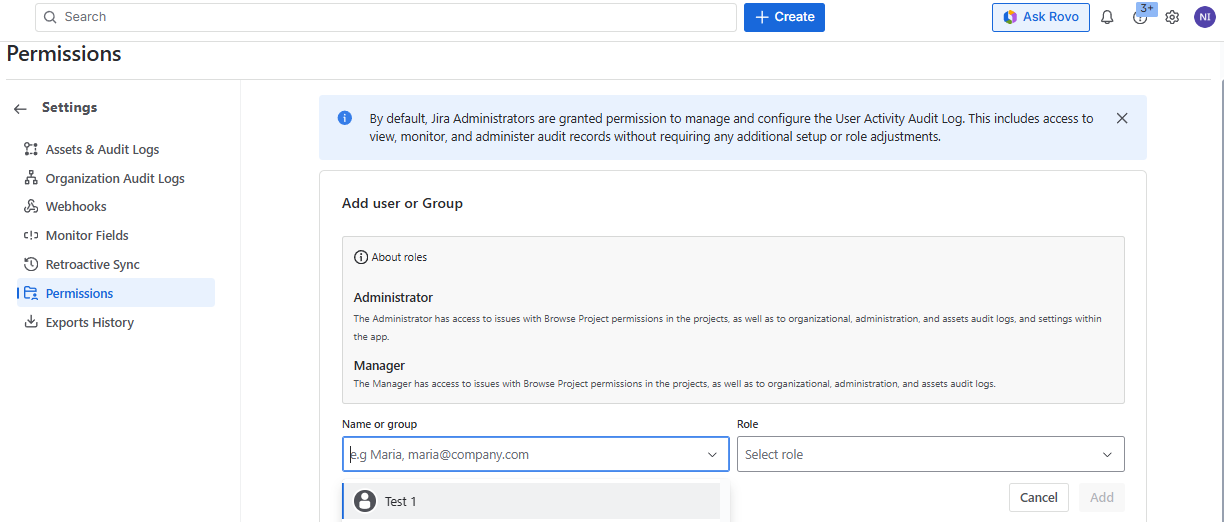Click the Retroactive Sync icon
This screenshot has height=522, width=1224.
[31, 265]
